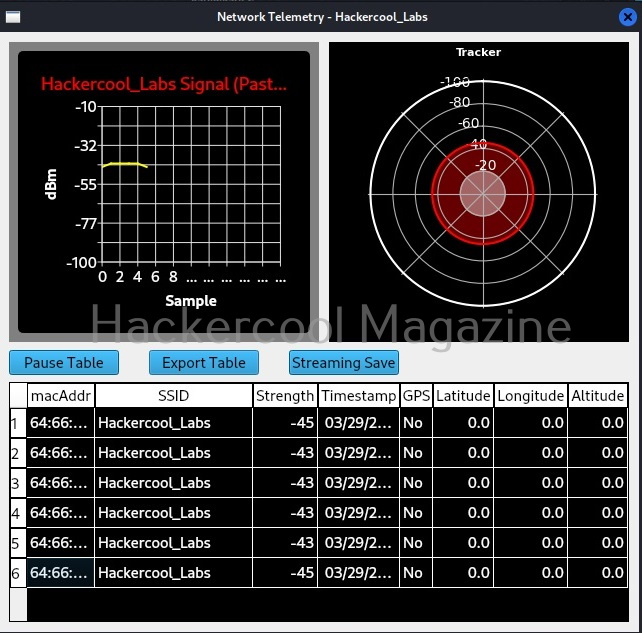
Task: Click the table corner select-all cell
Action: pyautogui.click(x=18, y=396)
